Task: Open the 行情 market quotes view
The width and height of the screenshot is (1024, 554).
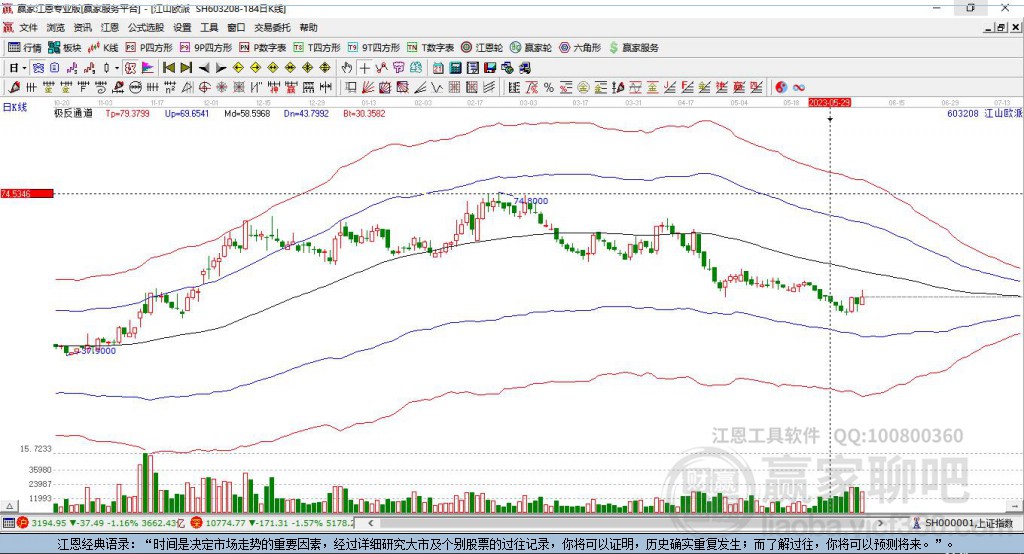Action: tap(24, 48)
